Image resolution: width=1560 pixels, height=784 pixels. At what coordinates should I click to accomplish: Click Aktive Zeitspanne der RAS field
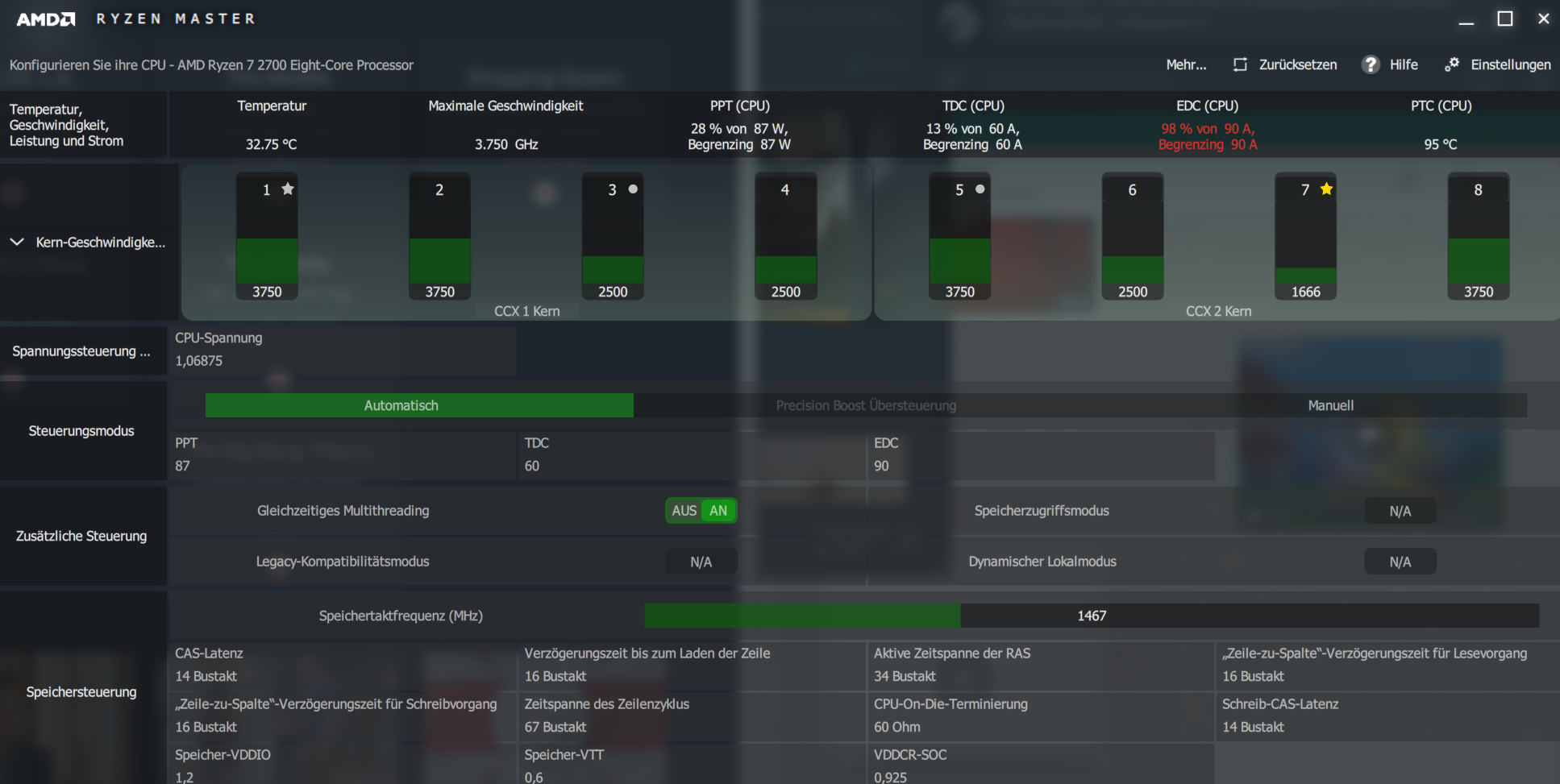click(x=1042, y=666)
